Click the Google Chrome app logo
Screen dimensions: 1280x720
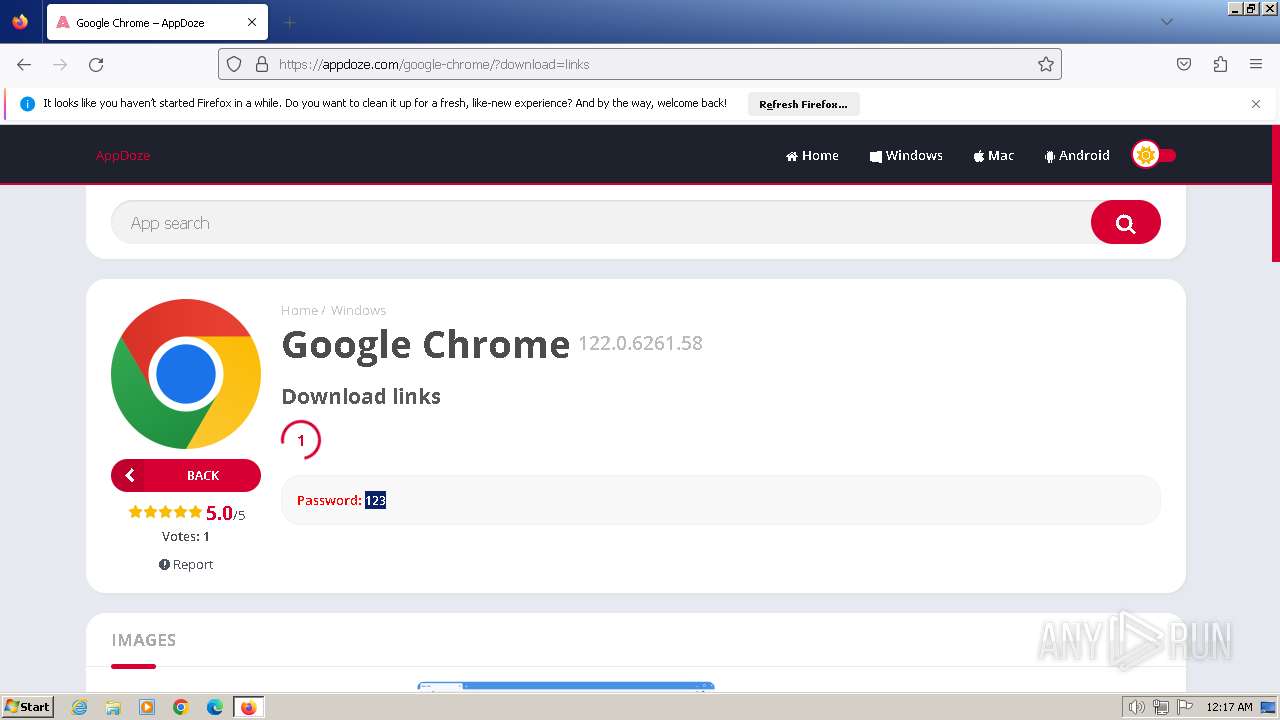click(186, 374)
